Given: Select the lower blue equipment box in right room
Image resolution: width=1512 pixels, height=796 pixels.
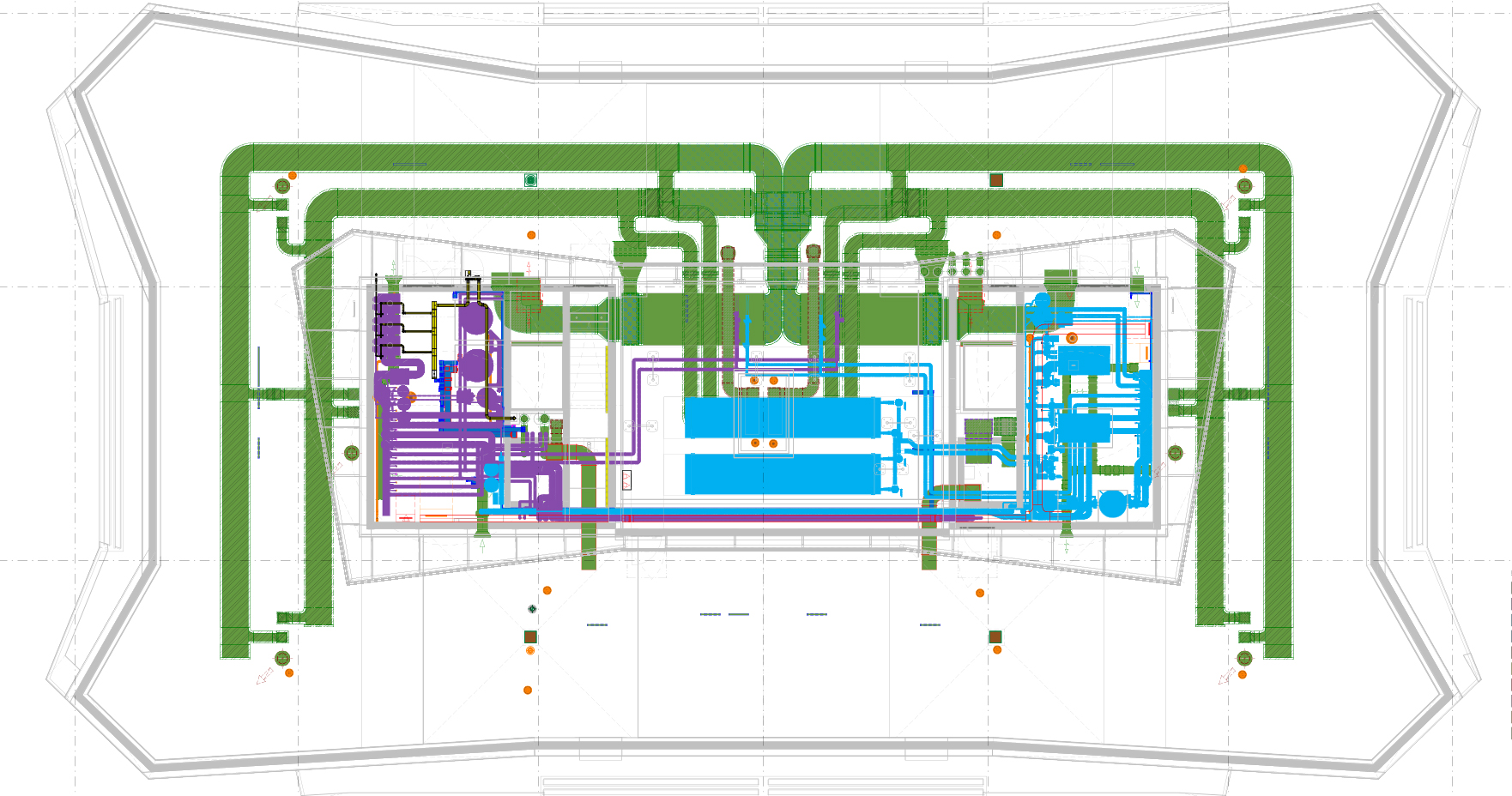Looking at the screenshot, I should pos(1085,427).
